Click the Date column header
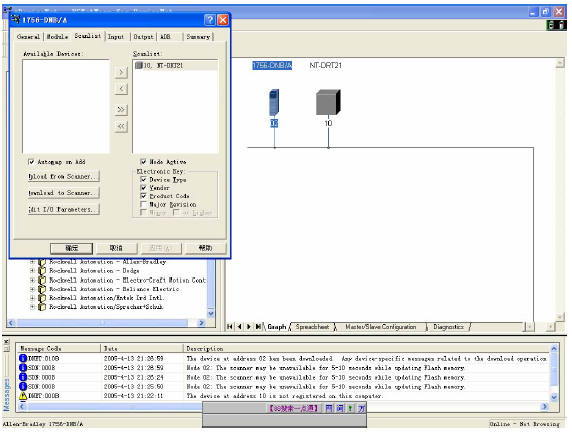This screenshot has width=572, height=432. click(142, 348)
